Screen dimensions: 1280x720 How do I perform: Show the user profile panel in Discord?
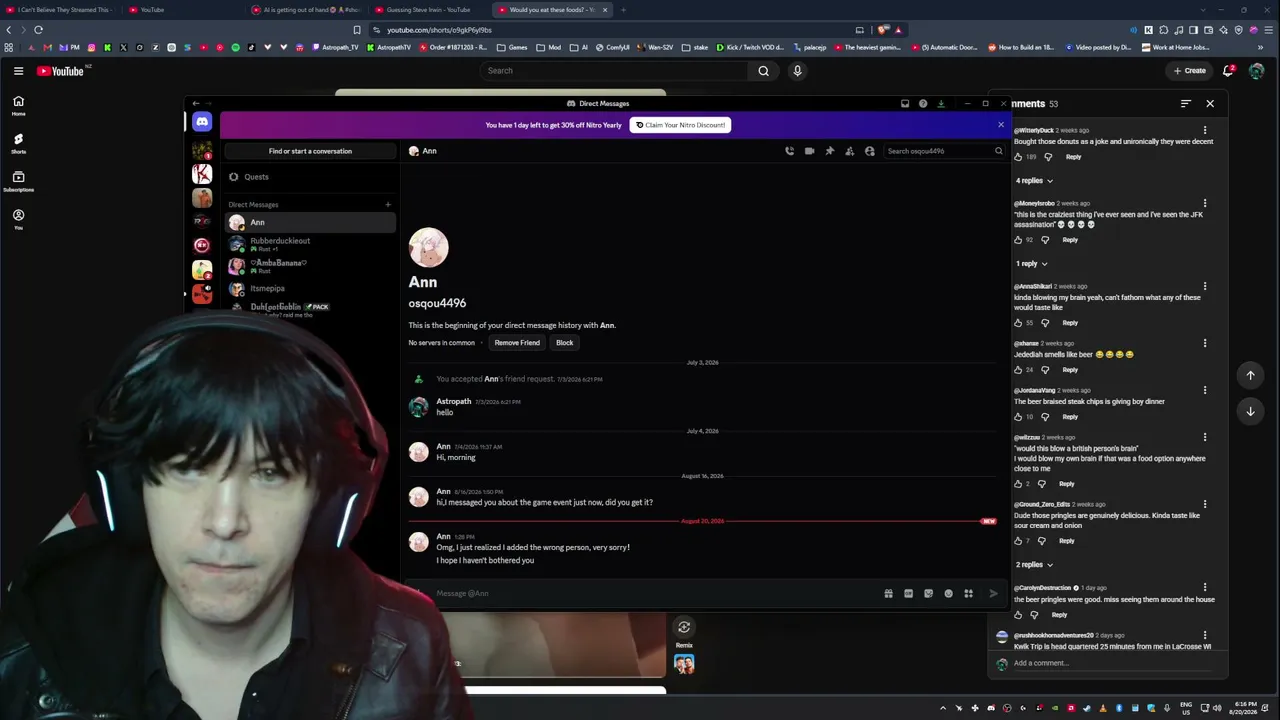[869, 151]
